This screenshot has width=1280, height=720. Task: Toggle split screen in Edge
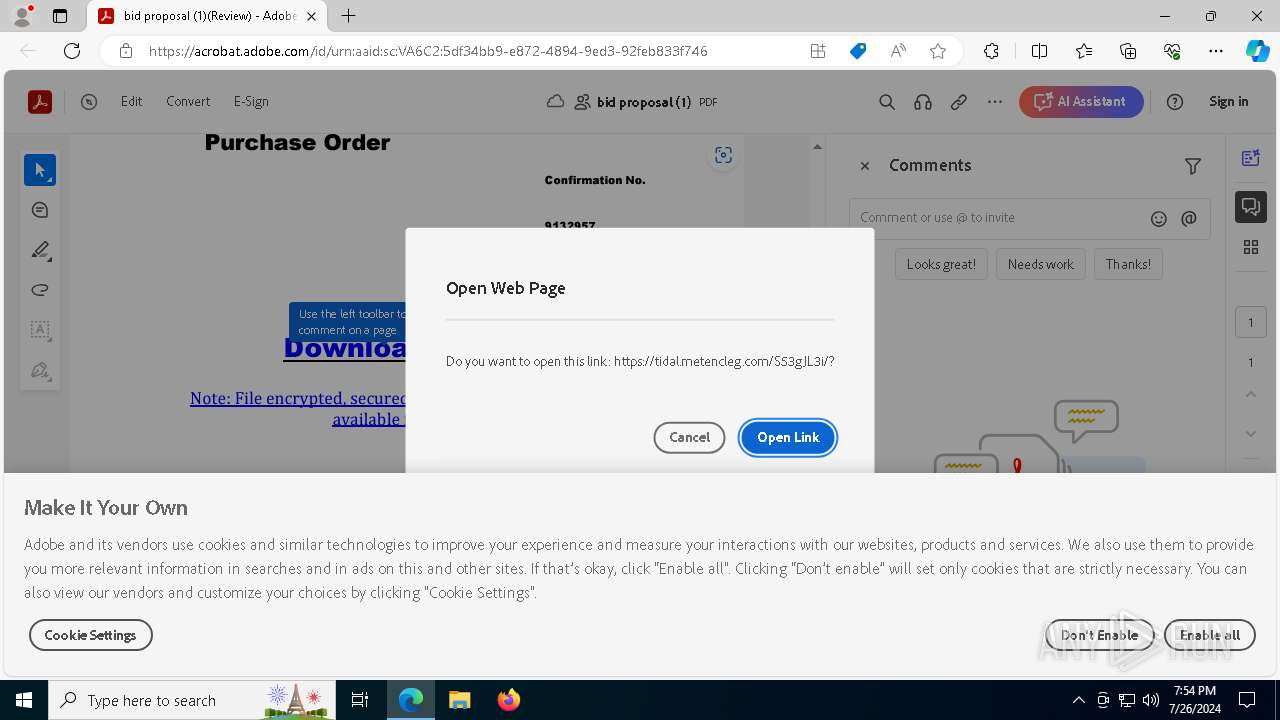click(x=1039, y=51)
